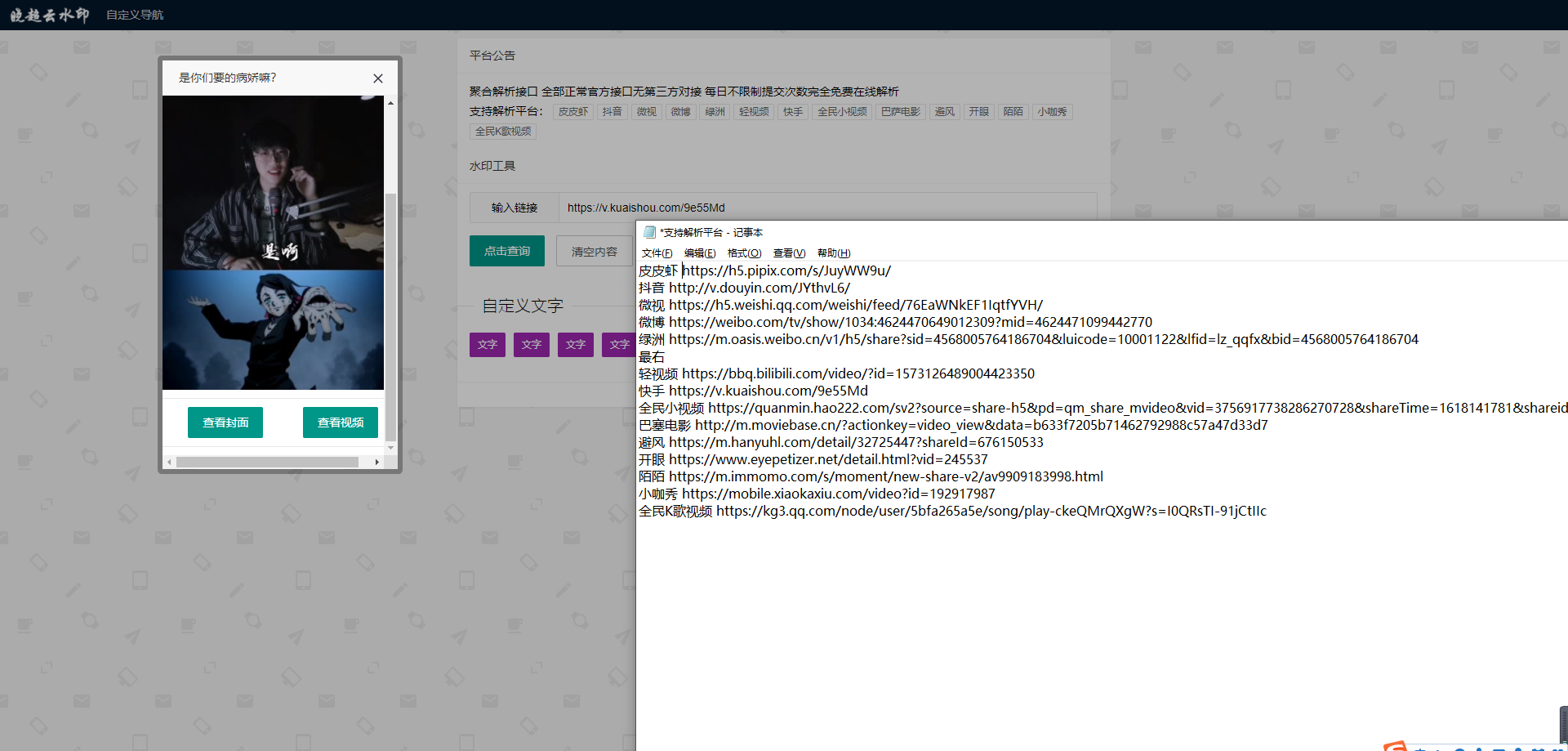Select the 抖音 platform tag

pyautogui.click(x=612, y=111)
